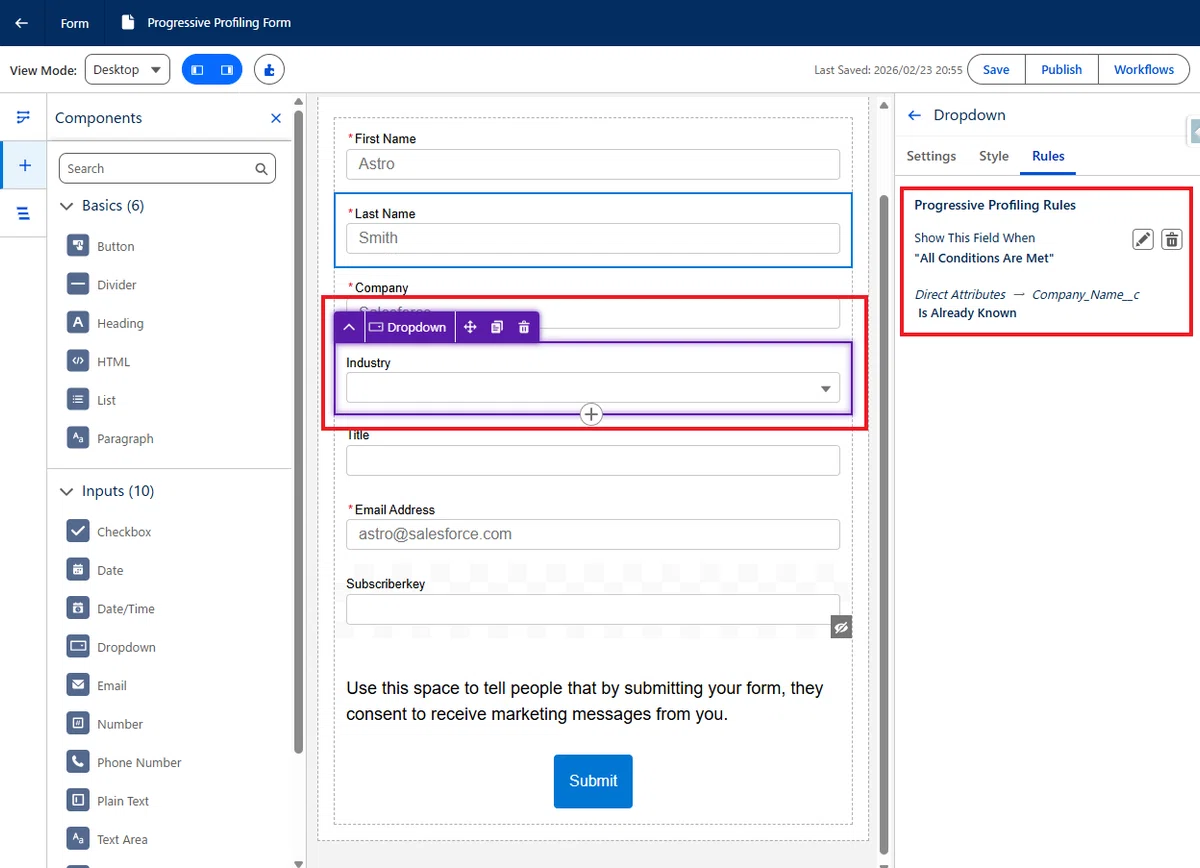Click the plus circle below Industry field

pyautogui.click(x=592, y=414)
